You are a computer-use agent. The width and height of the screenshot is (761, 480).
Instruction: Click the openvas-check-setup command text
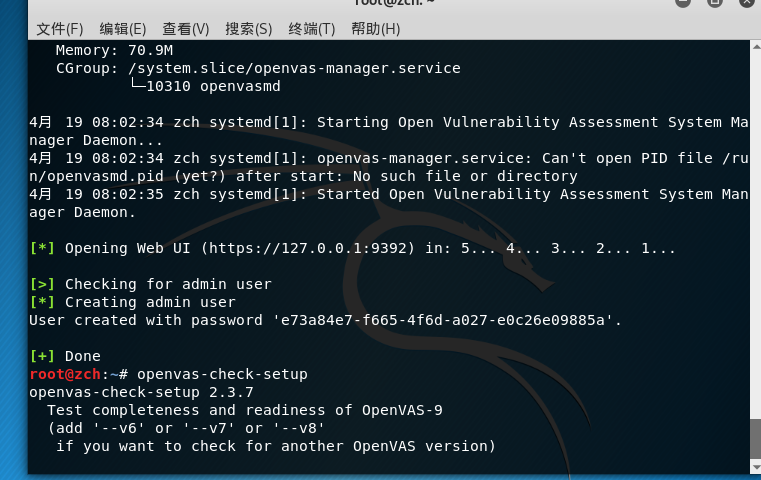point(222,374)
